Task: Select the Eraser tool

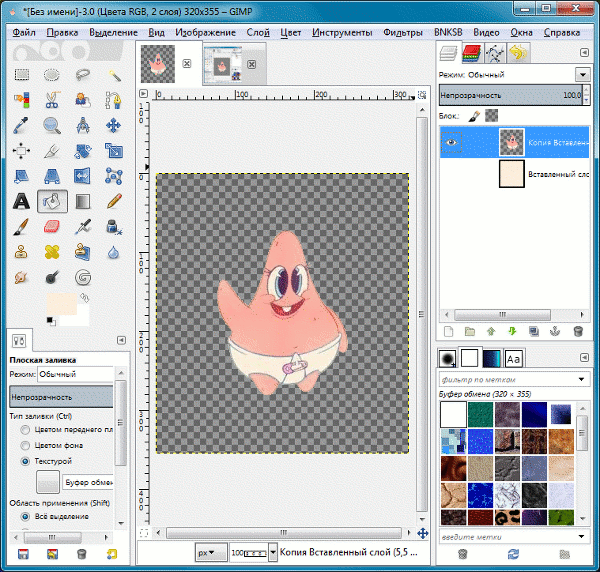Action: (x=52, y=227)
